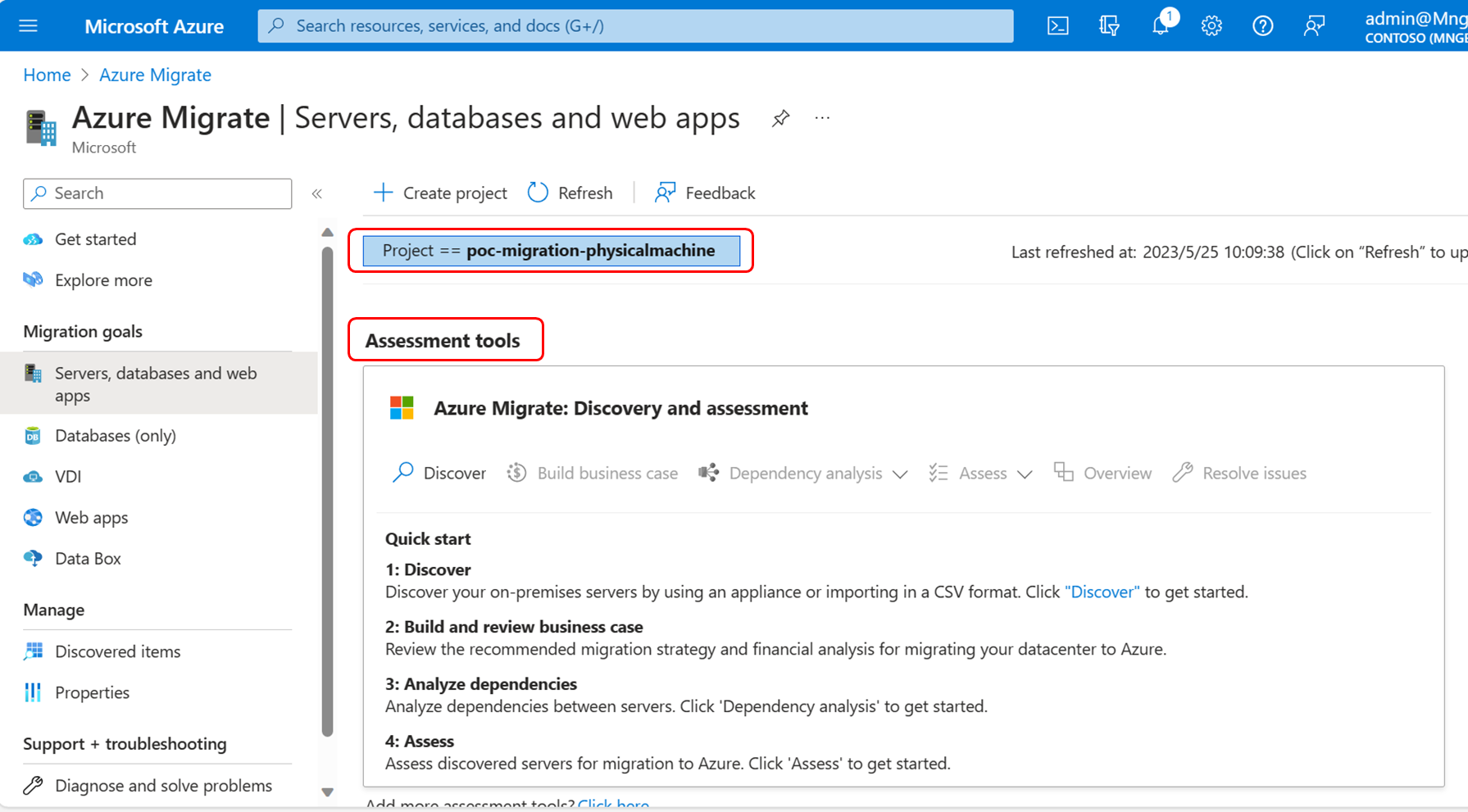Navigate to Home via the breadcrumb
Image resolution: width=1468 pixels, height=812 pixels.
(47, 75)
